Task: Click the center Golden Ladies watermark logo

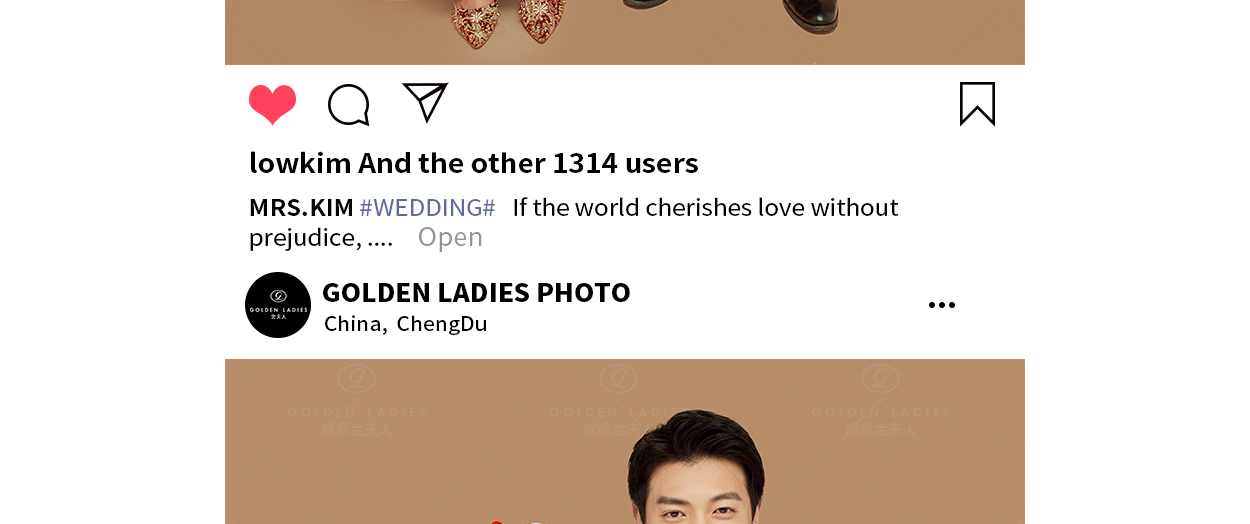Action: pos(619,400)
